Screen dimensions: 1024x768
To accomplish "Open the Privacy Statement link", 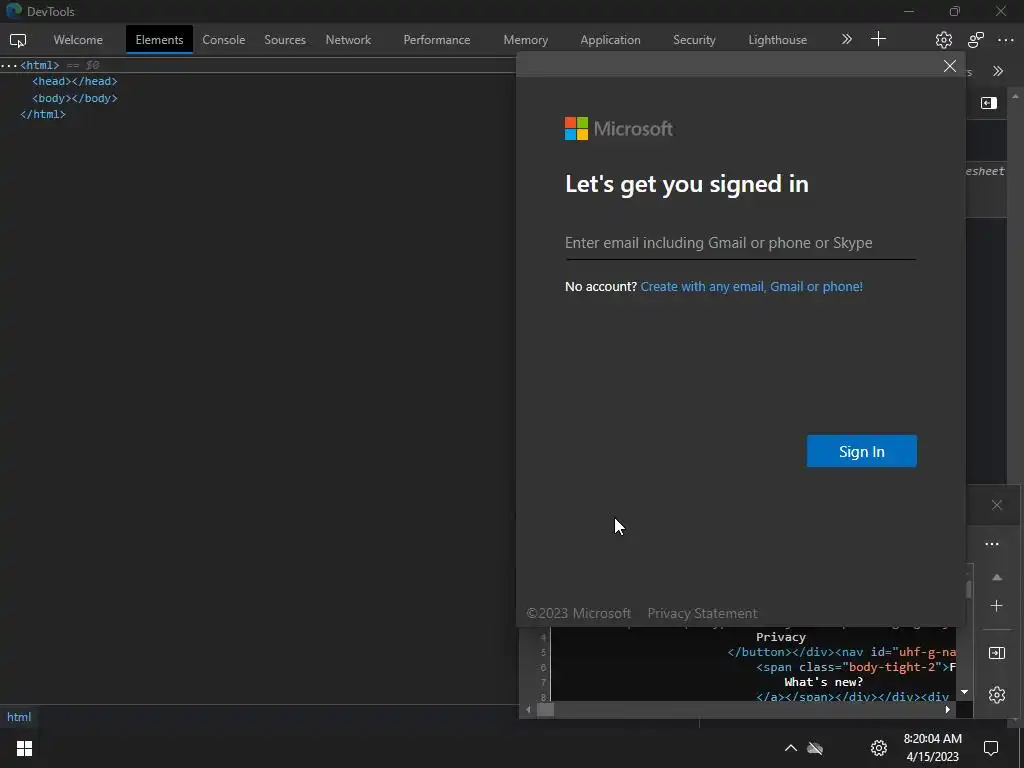I will click(702, 613).
